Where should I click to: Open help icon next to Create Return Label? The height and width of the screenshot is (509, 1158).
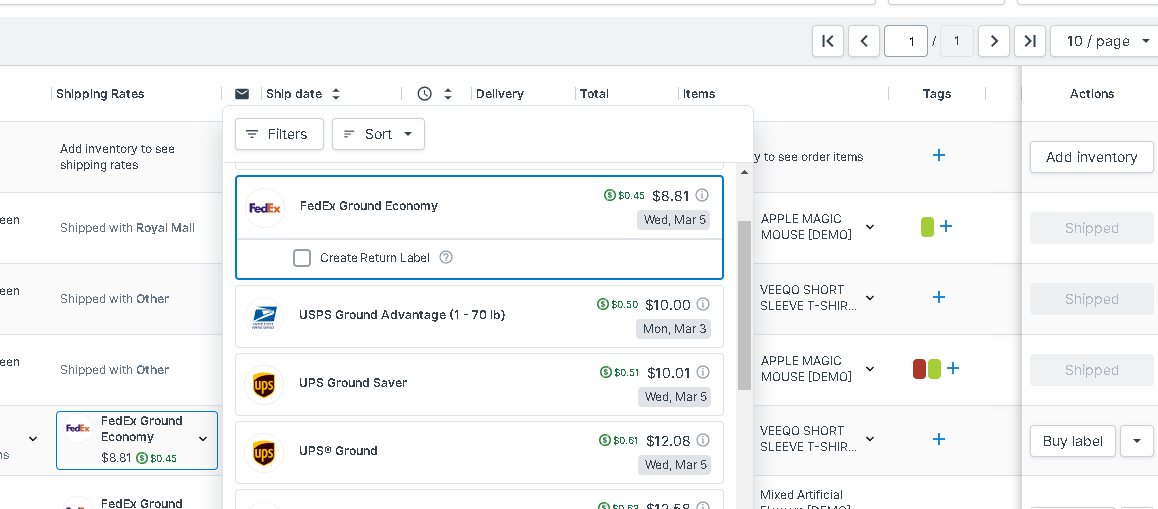tap(446, 258)
